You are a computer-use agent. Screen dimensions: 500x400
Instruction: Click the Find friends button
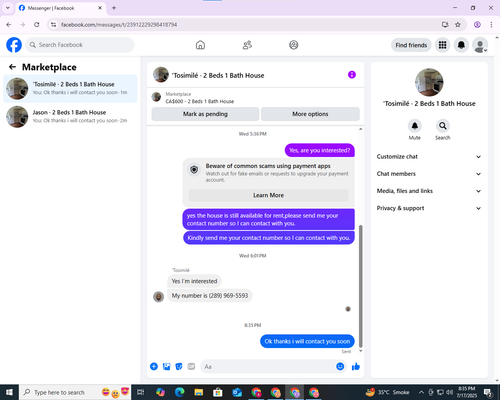(411, 45)
